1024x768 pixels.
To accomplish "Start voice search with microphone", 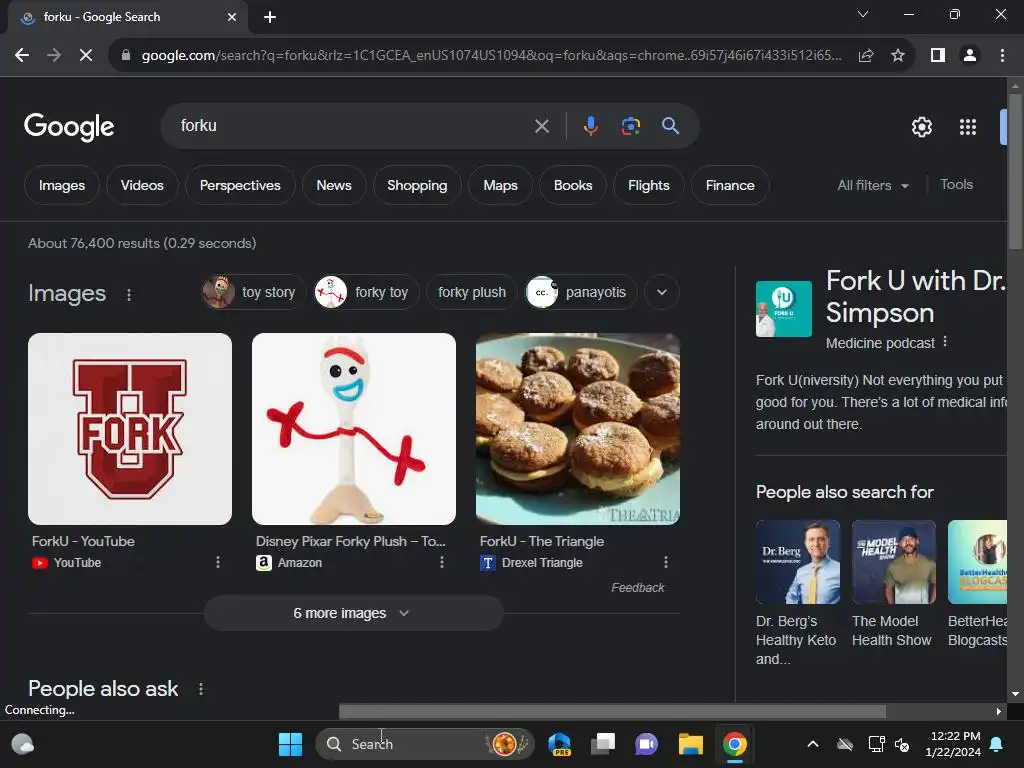I will tap(590, 126).
